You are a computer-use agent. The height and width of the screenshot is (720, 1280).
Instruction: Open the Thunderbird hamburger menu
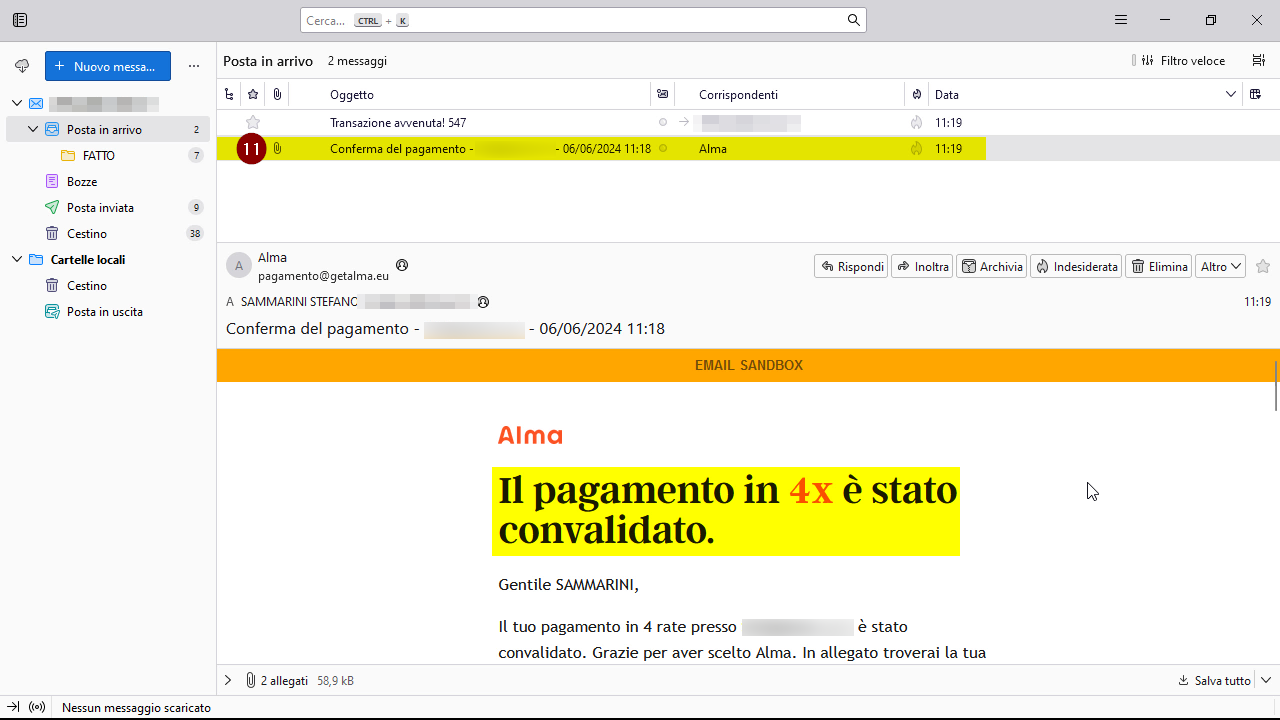coord(1121,20)
